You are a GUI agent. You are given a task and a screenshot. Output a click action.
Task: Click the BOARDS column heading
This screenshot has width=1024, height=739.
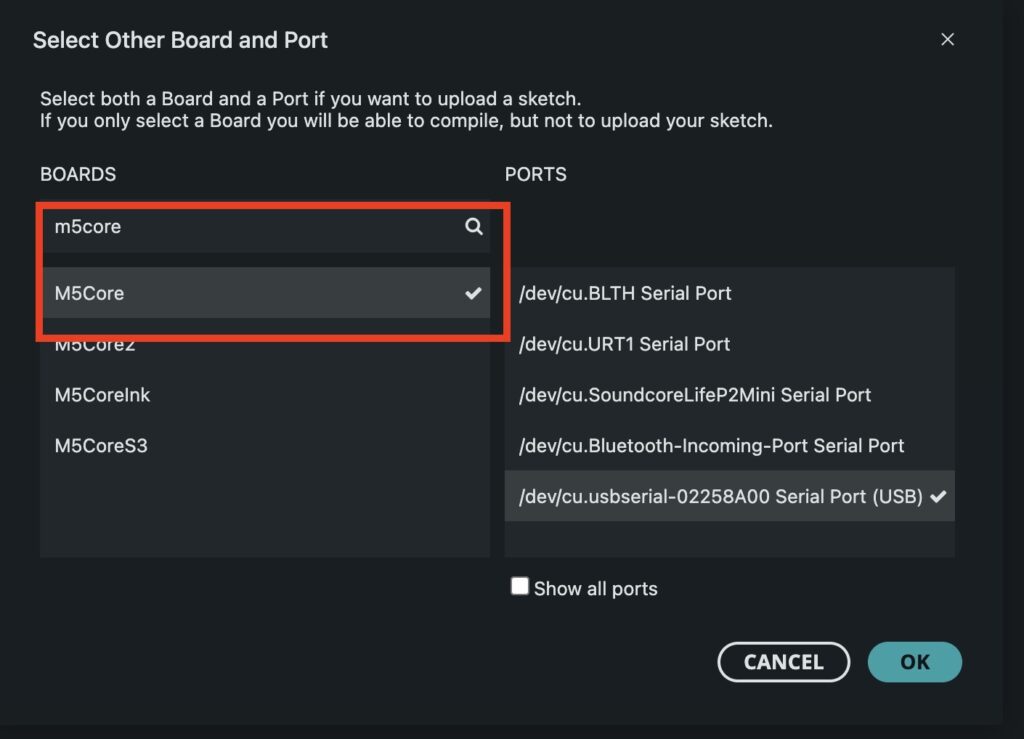point(78,174)
